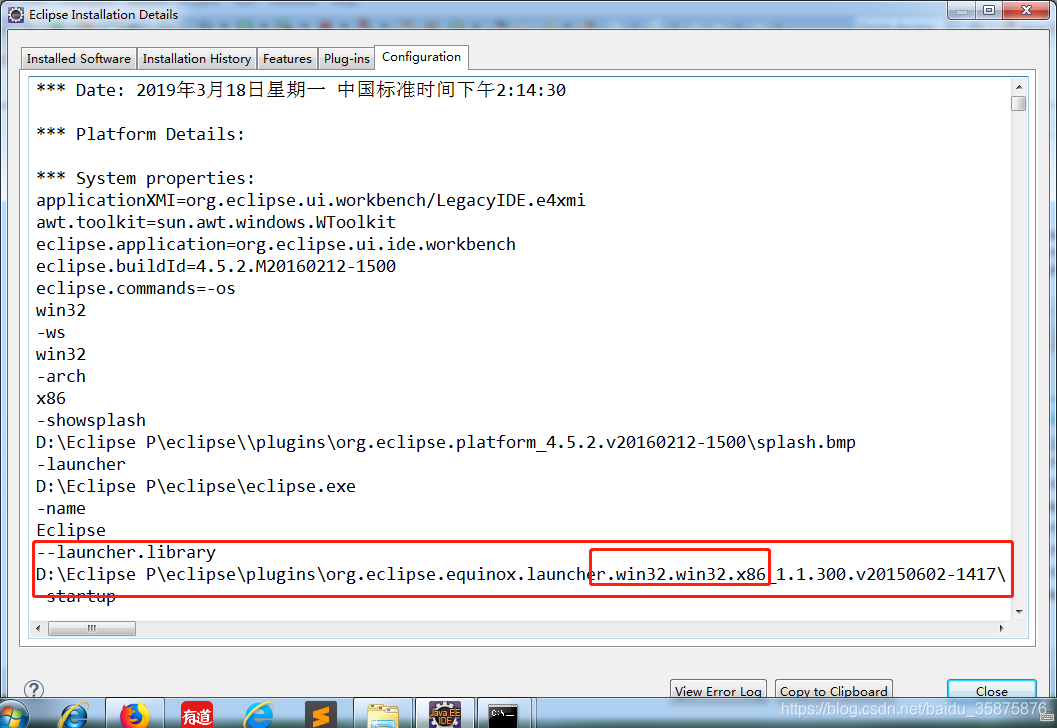The height and width of the screenshot is (728, 1057).
Task: Click the 'eclipse.buildId=4.5.2.M20160212-1500' line
Action: pyautogui.click(x=216, y=266)
